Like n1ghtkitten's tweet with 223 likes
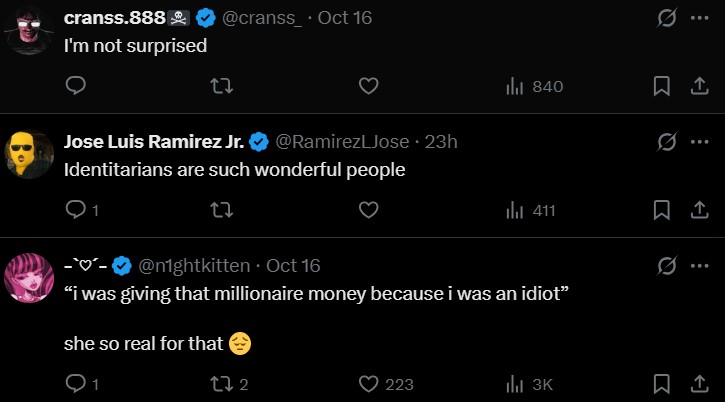Screen dimensions: 725x402 (x=368, y=384)
